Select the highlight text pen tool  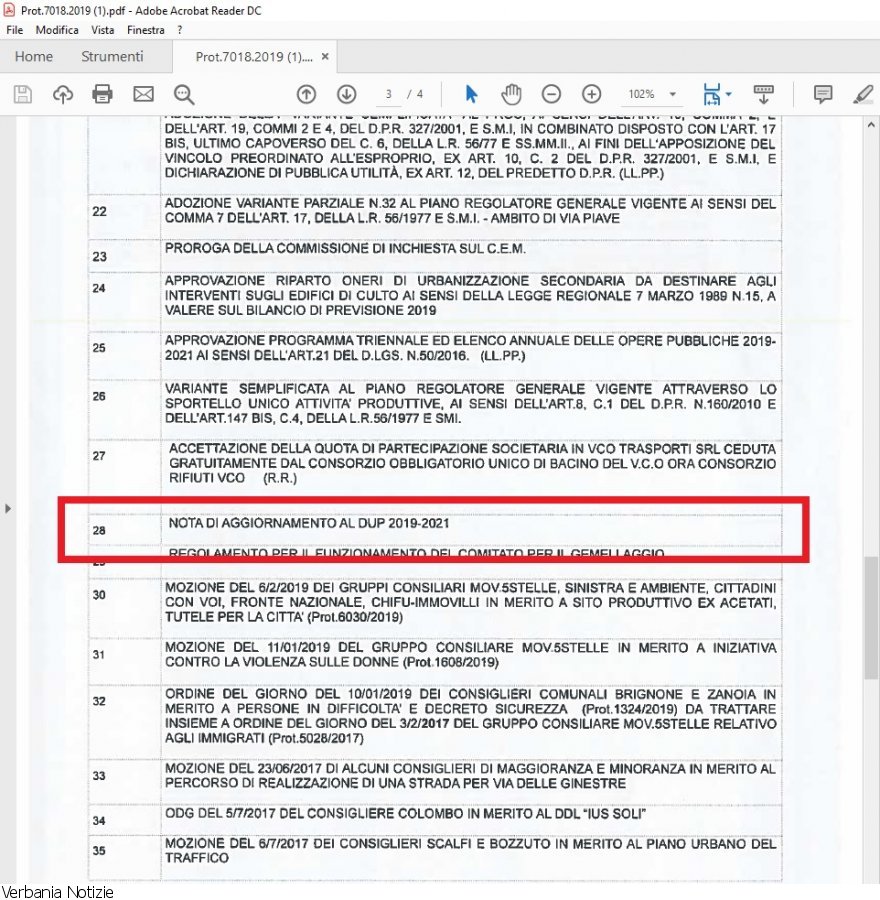[x=862, y=94]
